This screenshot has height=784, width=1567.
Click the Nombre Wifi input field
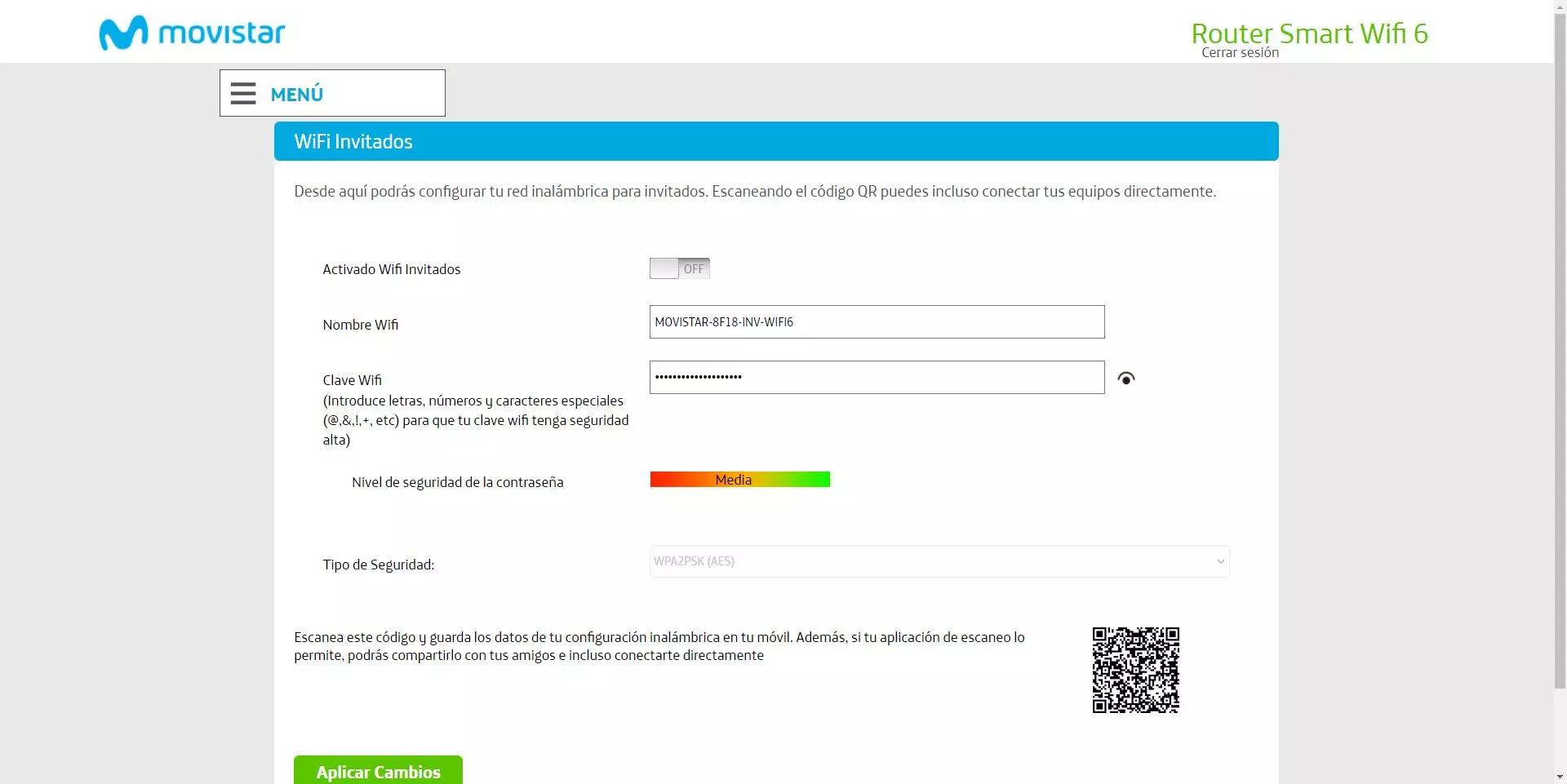877,322
